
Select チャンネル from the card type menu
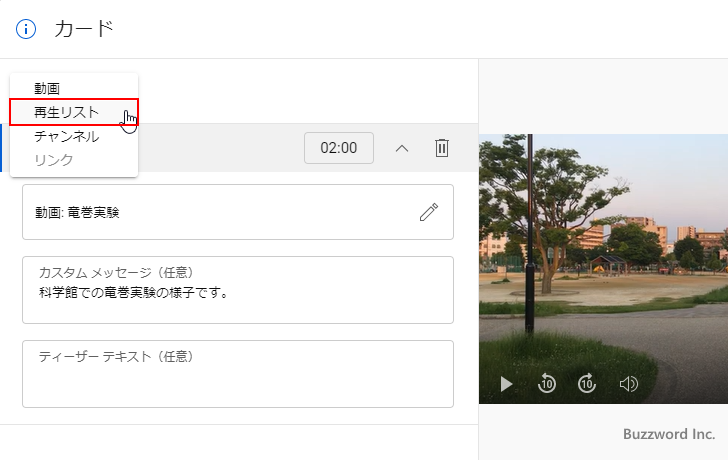(x=74, y=136)
